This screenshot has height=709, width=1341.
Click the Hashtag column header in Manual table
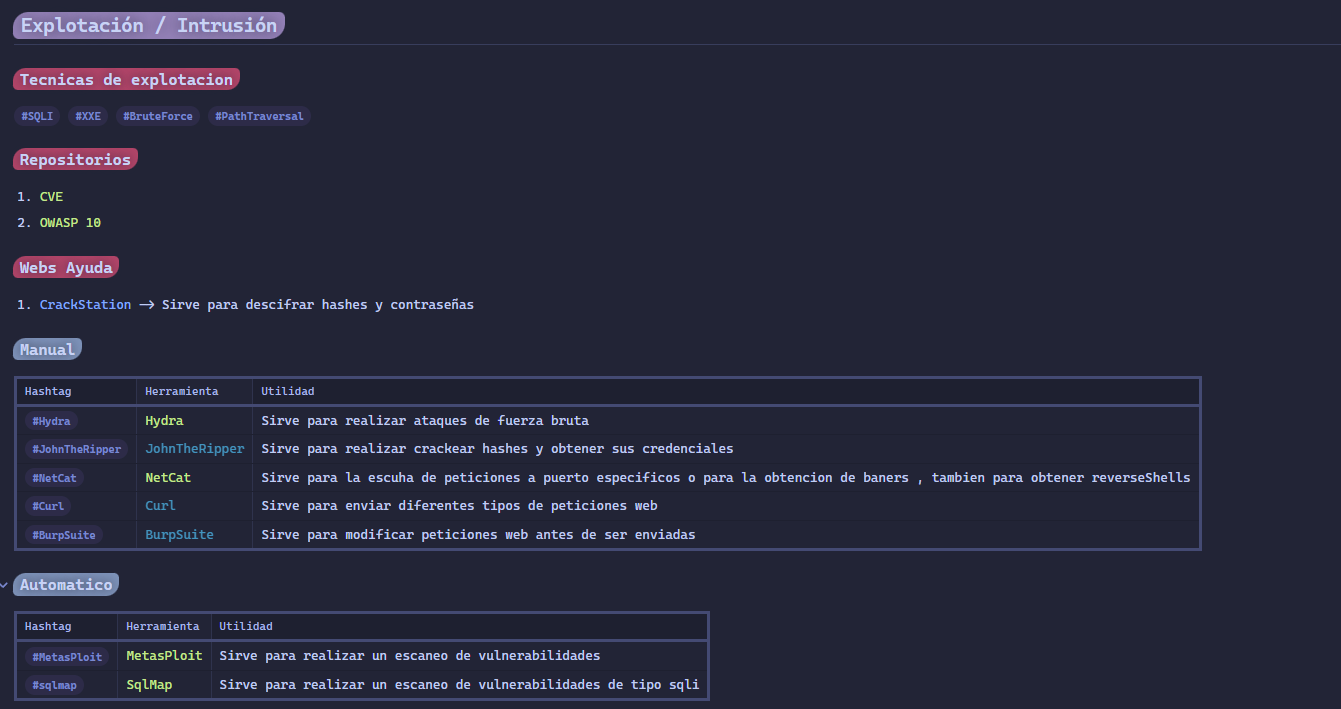coord(46,391)
